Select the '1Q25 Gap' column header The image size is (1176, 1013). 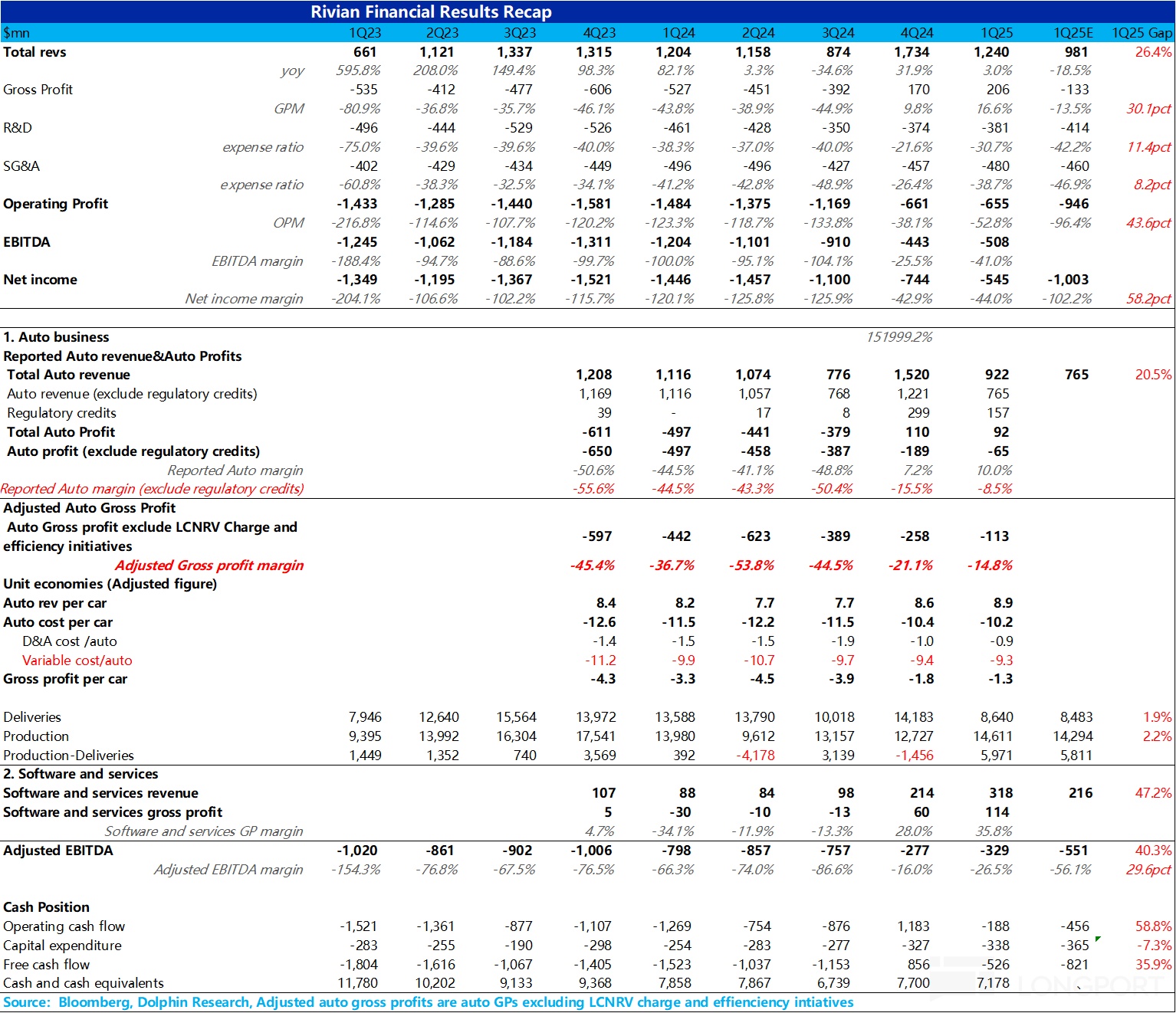click(1142, 33)
